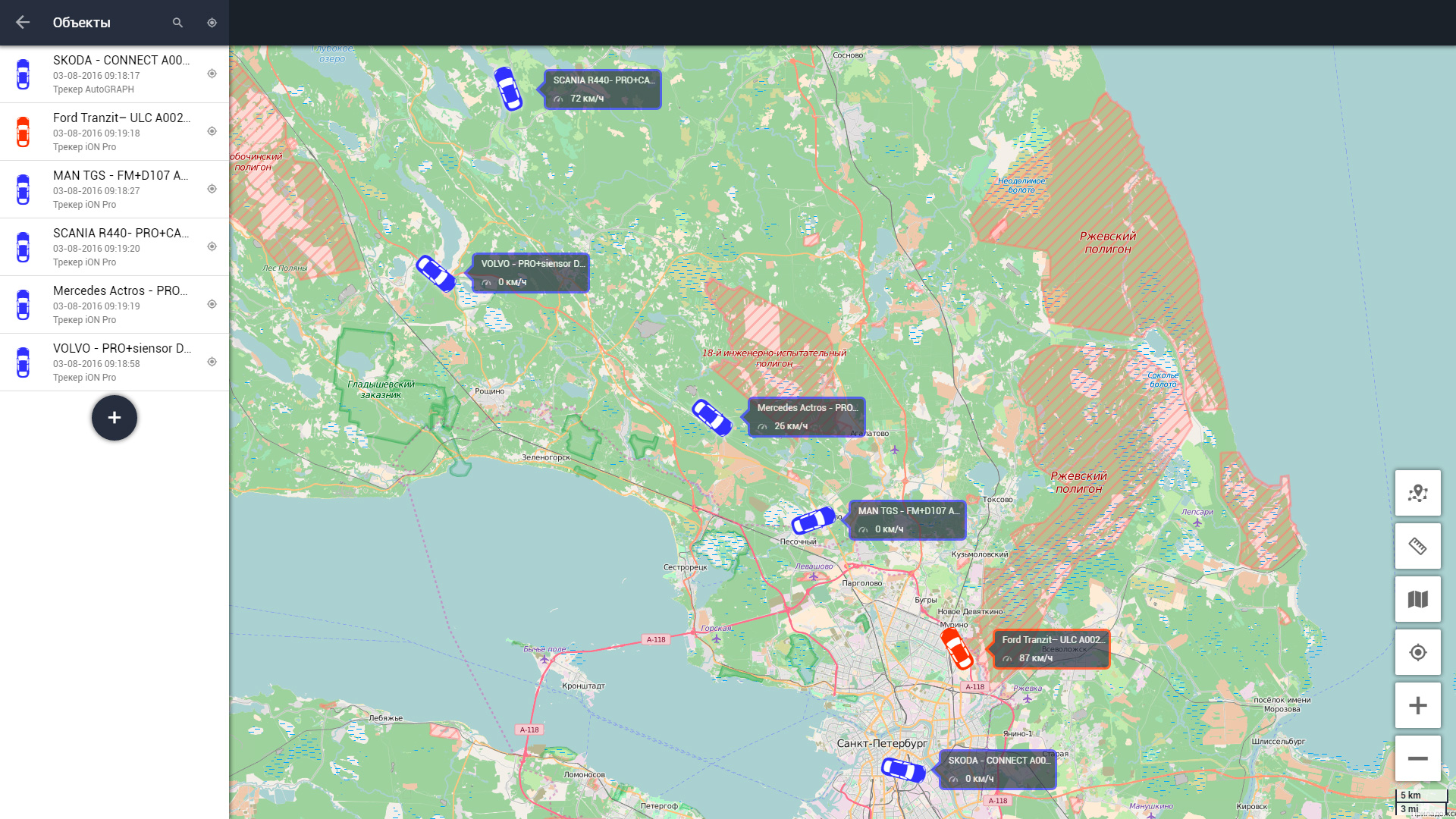This screenshot has height=819, width=1456.
Task: Open MAN TGS 0 км/ч map label
Action: (908, 520)
